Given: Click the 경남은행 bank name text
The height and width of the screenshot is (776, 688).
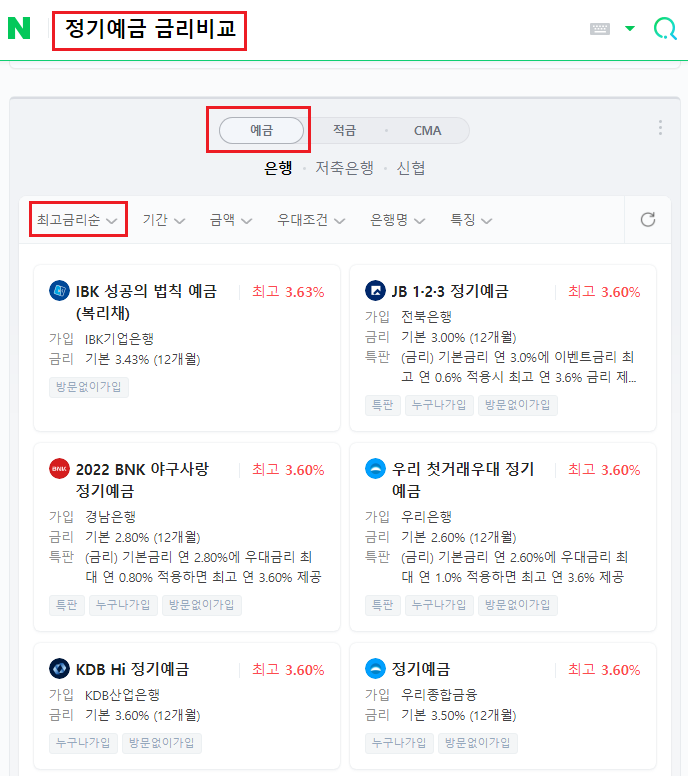Looking at the screenshot, I should pyautogui.click(x=110, y=517).
